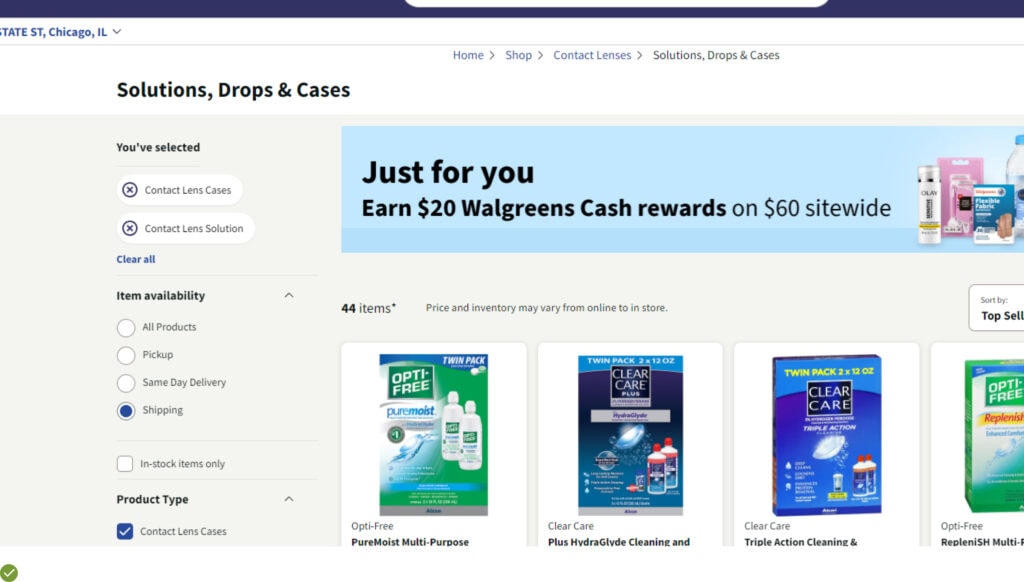Choose Same Day Delivery radio option
Screen dimensions: 1024x582
(x=126, y=383)
